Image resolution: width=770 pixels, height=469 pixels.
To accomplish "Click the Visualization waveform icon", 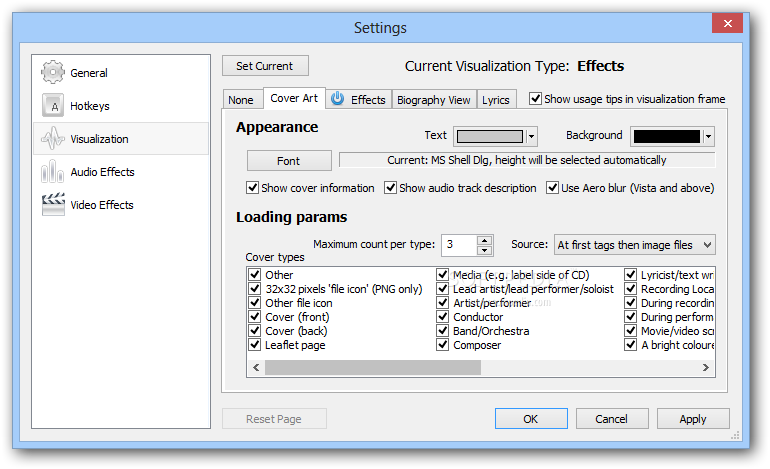I will [x=53, y=138].
